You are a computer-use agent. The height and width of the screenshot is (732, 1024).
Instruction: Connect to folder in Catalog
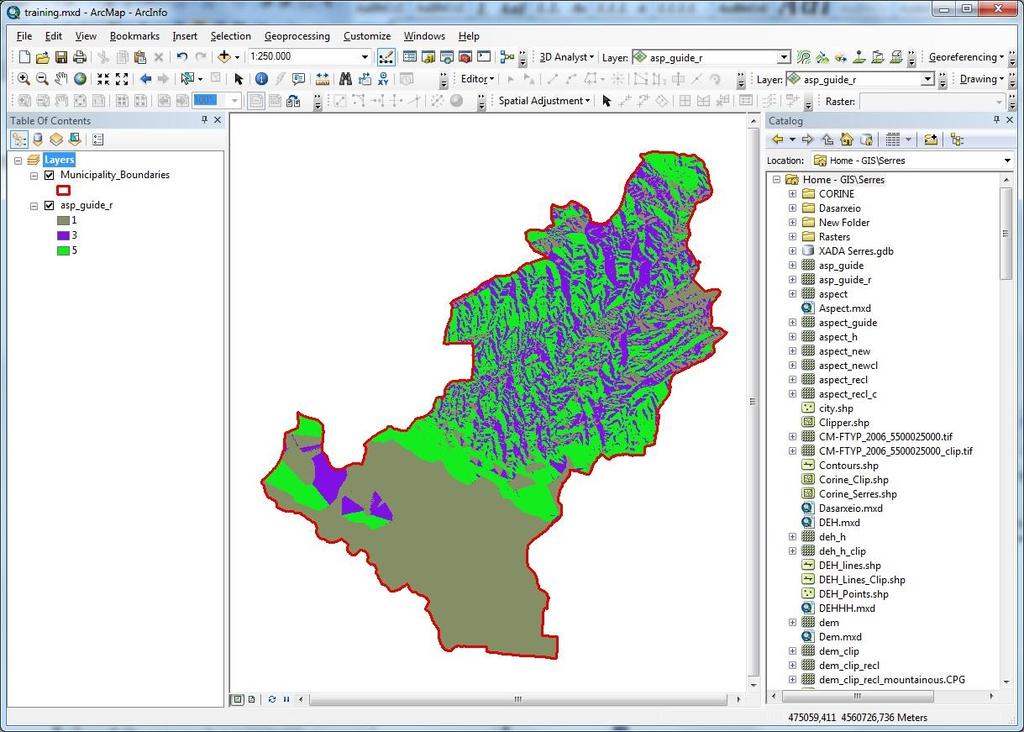(931, 140)
